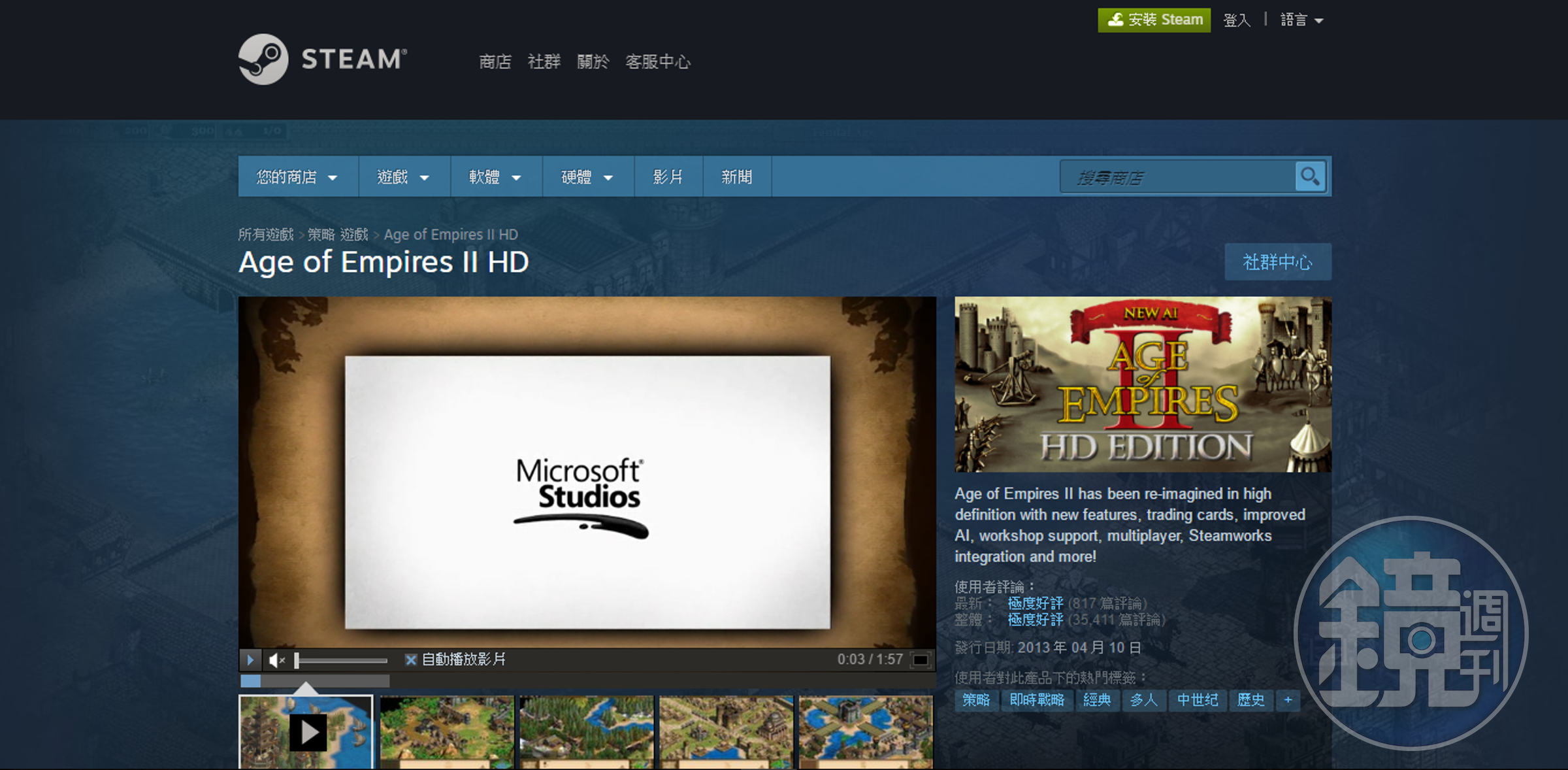This screenshot has height=770, width=1568.
Task: Open 社群 in top navigation
Action: [x=544, y=61]
